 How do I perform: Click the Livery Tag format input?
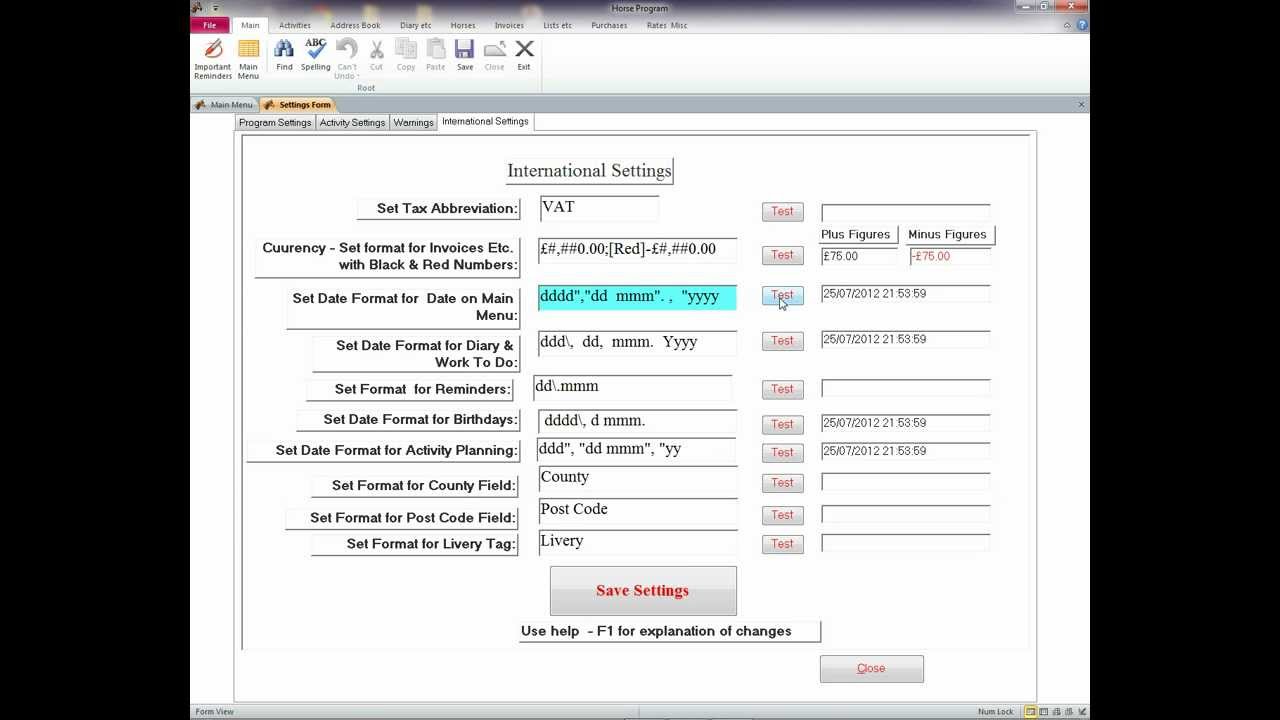[x=637, y=543]
